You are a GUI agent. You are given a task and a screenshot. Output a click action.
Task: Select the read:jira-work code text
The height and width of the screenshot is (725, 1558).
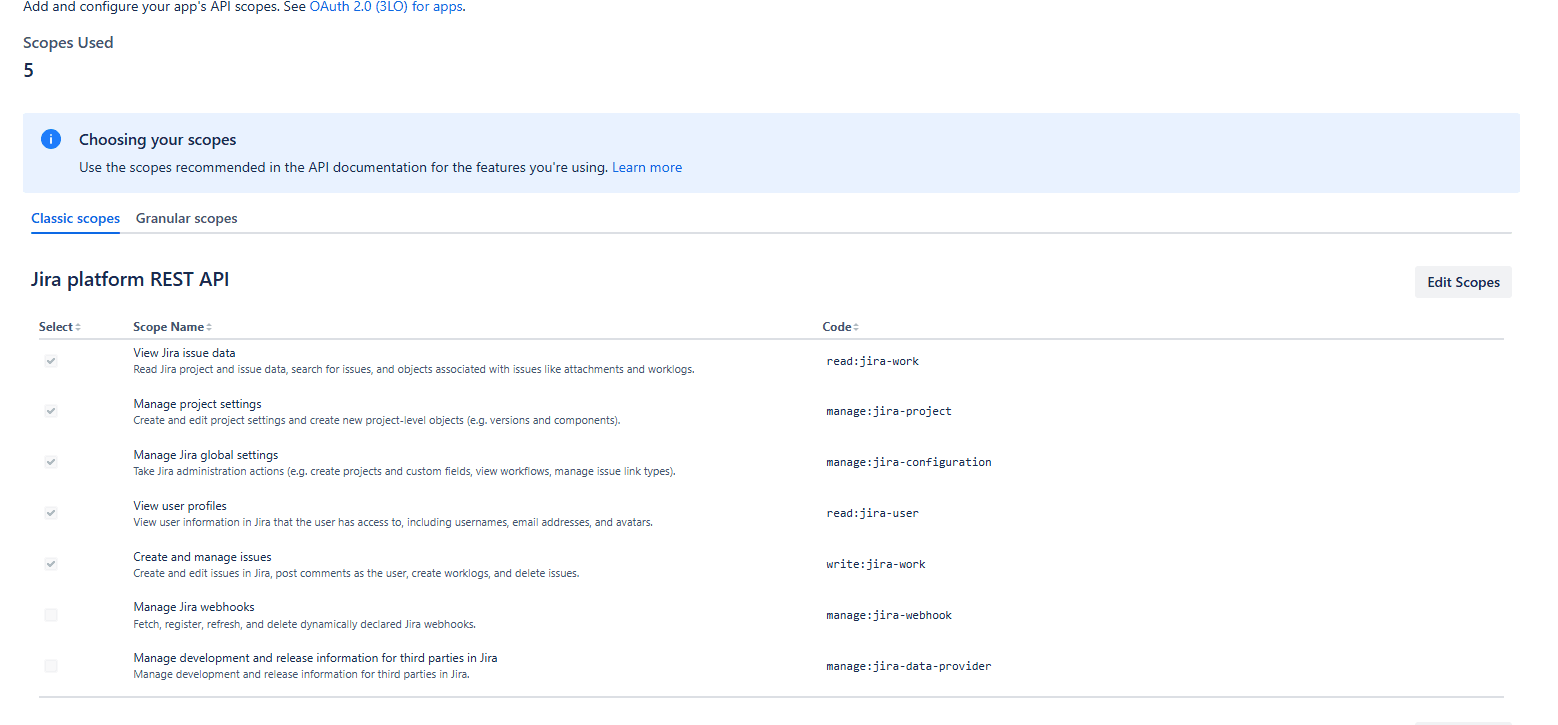872,361
